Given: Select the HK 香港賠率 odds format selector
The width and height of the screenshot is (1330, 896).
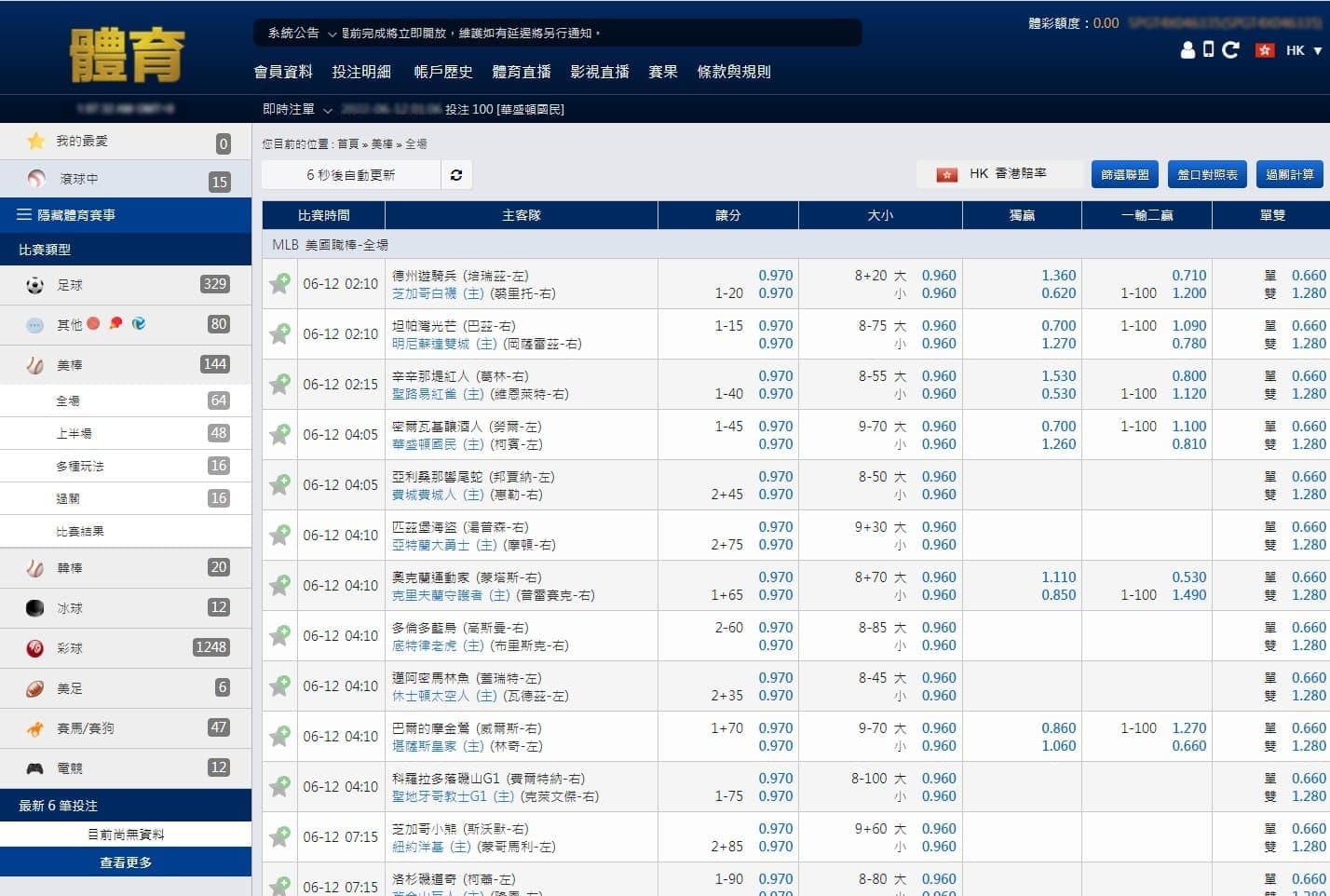Looking at the screenshot, I should point(998,174).
